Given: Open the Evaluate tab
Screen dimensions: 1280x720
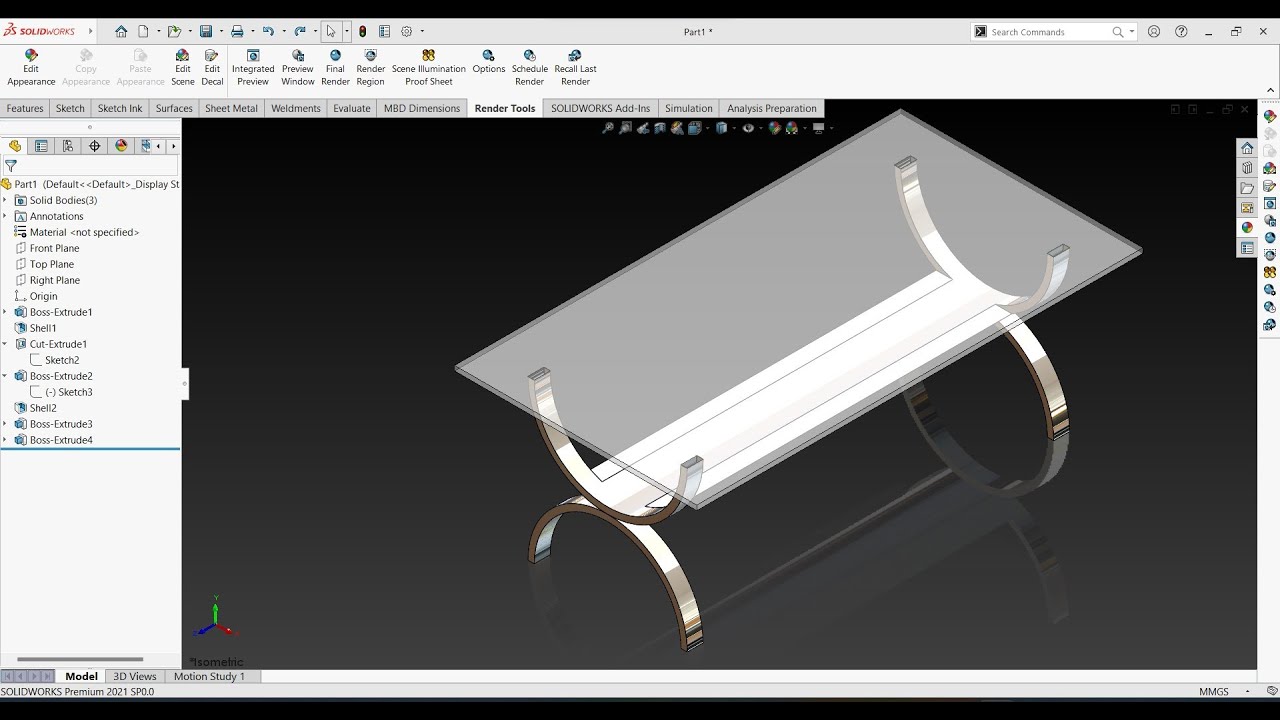Looking at the screenshot, I should (352, 108).
